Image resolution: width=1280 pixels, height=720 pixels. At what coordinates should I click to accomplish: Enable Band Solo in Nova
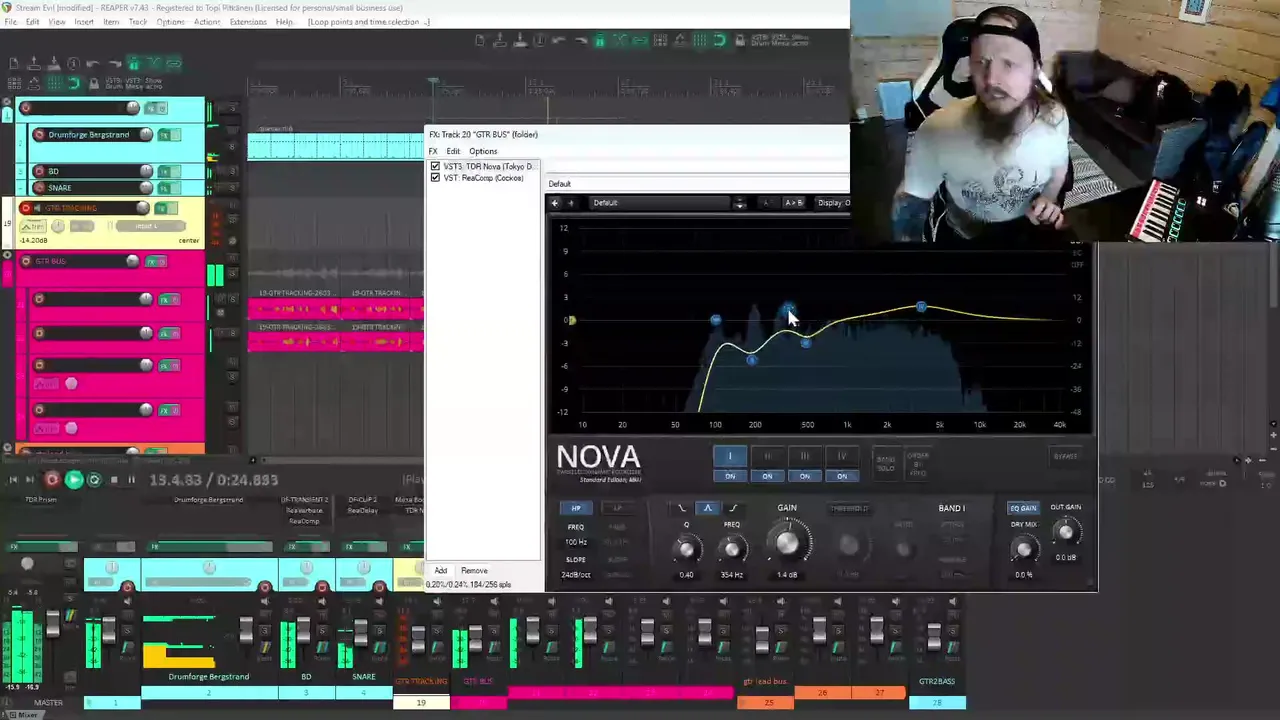click(x=885, y=463)
